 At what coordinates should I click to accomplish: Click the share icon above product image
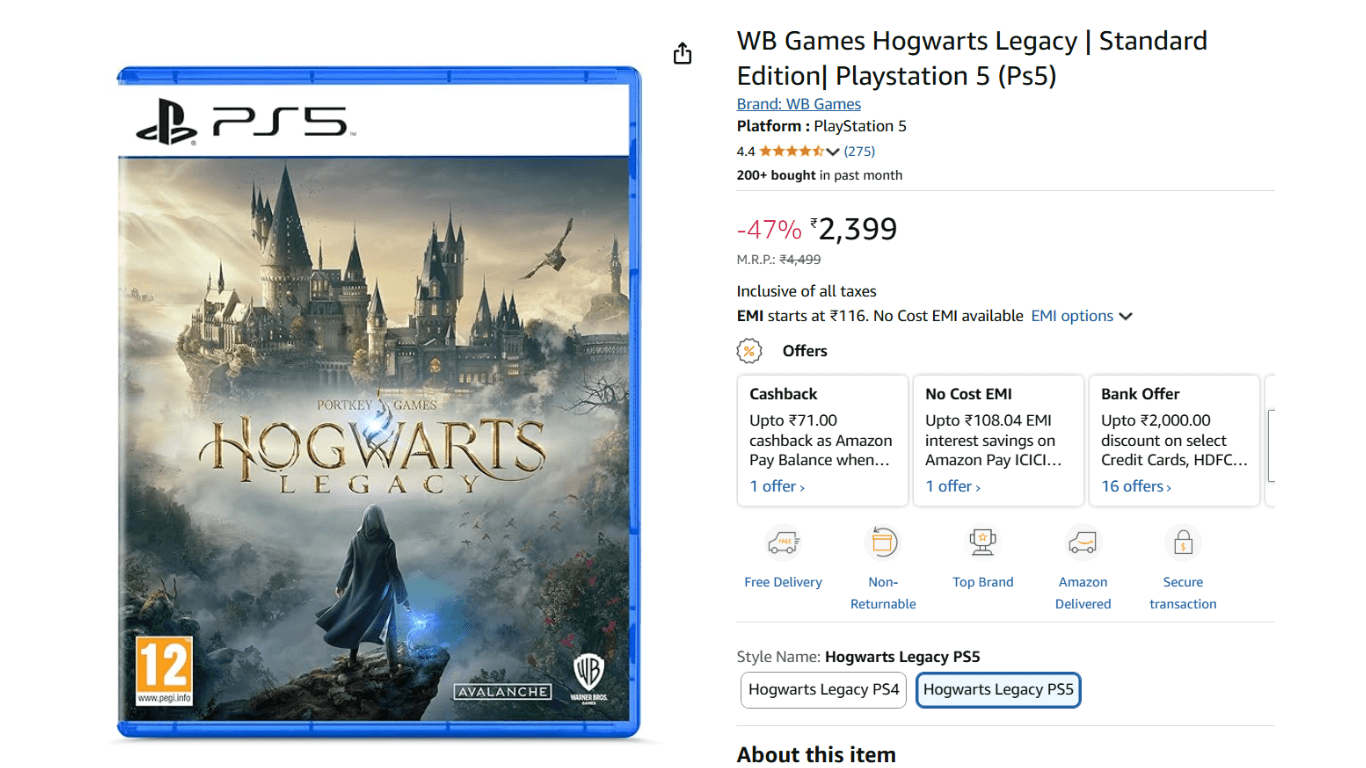pos(682,53)
